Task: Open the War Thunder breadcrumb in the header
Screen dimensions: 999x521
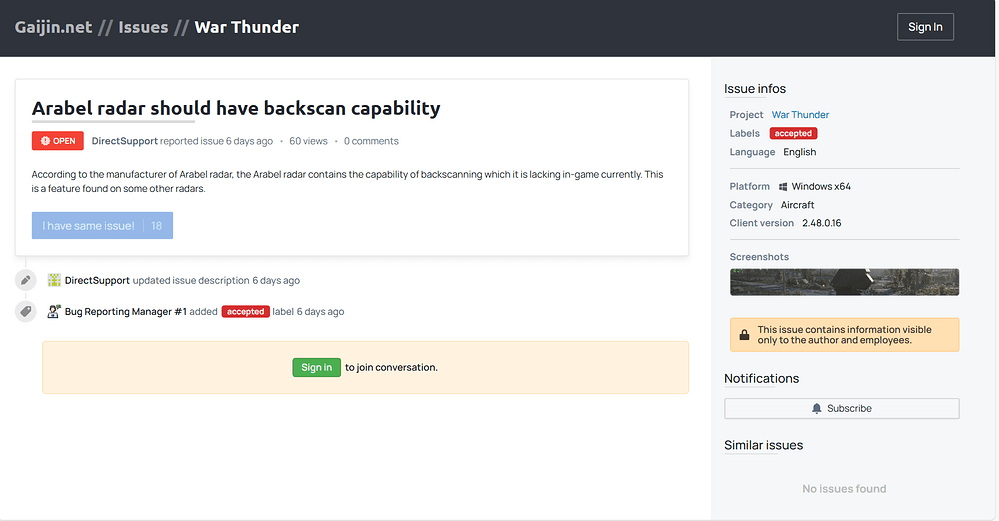Action: click(x=247, y=27)
